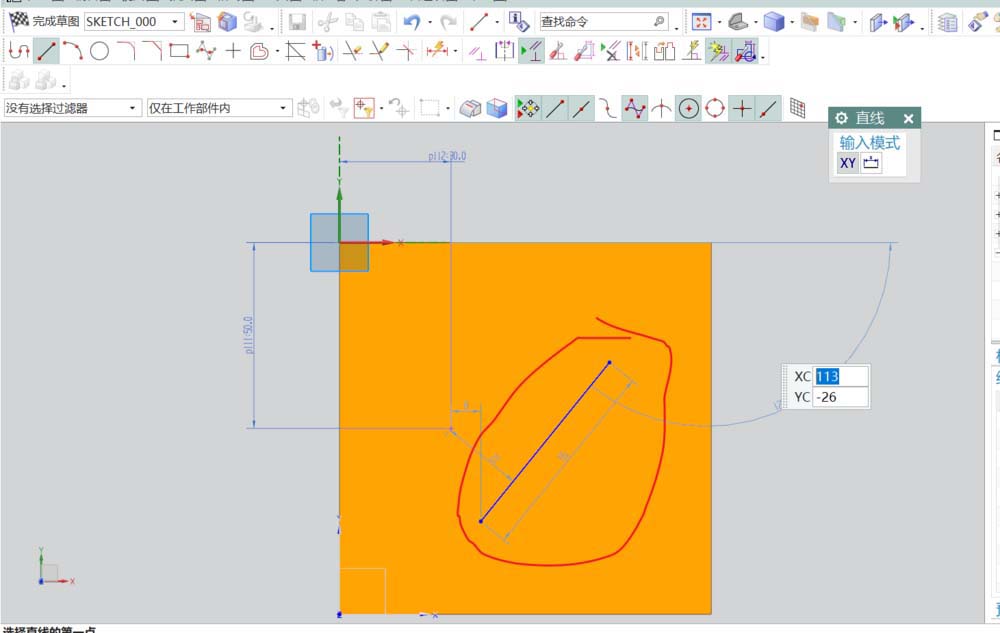
Task: Toggle Create Inferred Constraints
Action: point(718,51)
